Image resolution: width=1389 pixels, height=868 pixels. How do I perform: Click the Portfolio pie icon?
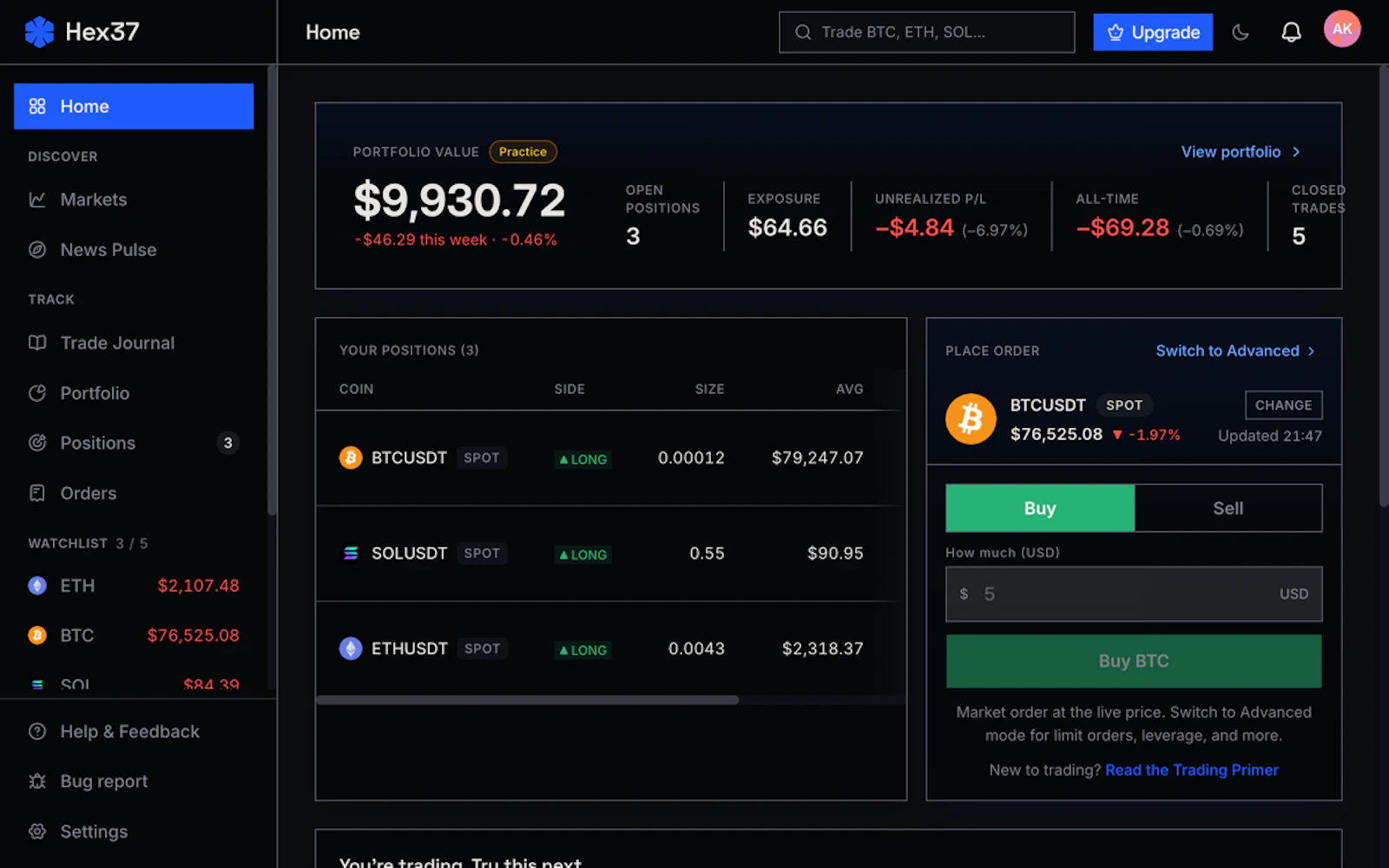(37, 393)
